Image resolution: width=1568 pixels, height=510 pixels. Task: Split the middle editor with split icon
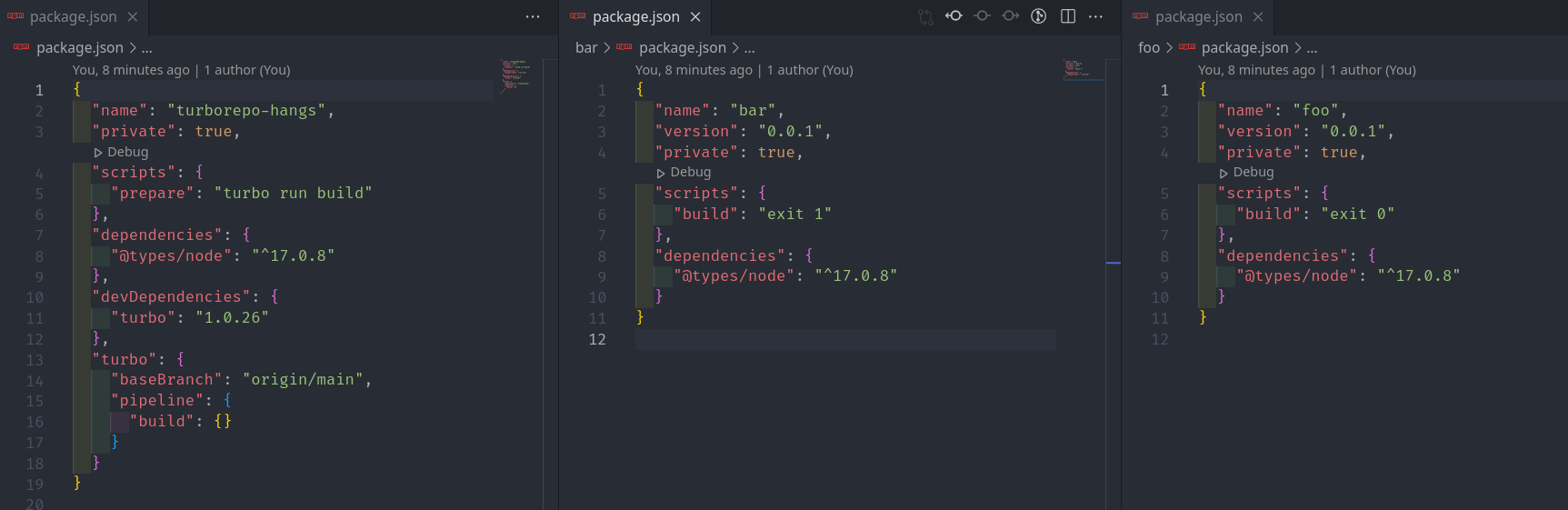coord(1068,16)
